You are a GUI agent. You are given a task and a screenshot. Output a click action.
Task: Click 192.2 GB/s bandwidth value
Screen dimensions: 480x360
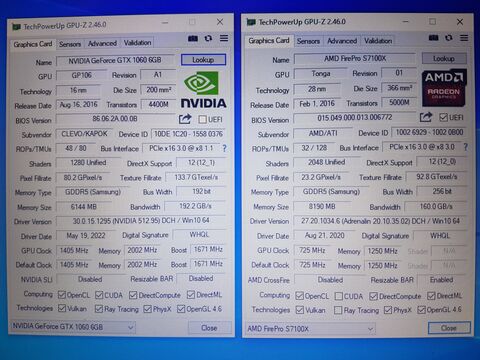point(195,206)
